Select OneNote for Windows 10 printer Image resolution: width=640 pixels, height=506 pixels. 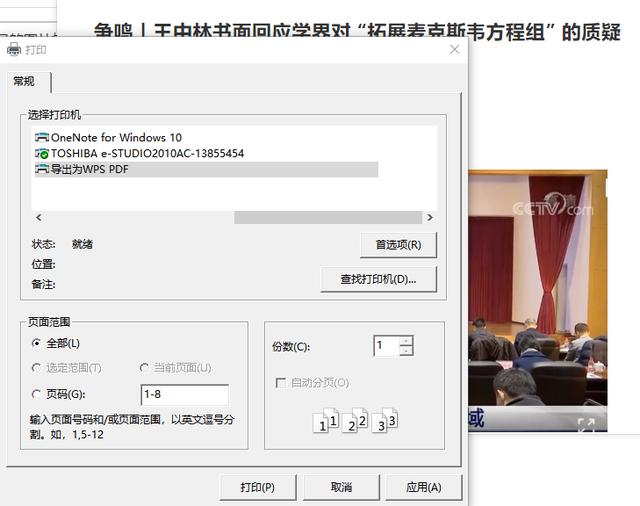pos(109,138)
